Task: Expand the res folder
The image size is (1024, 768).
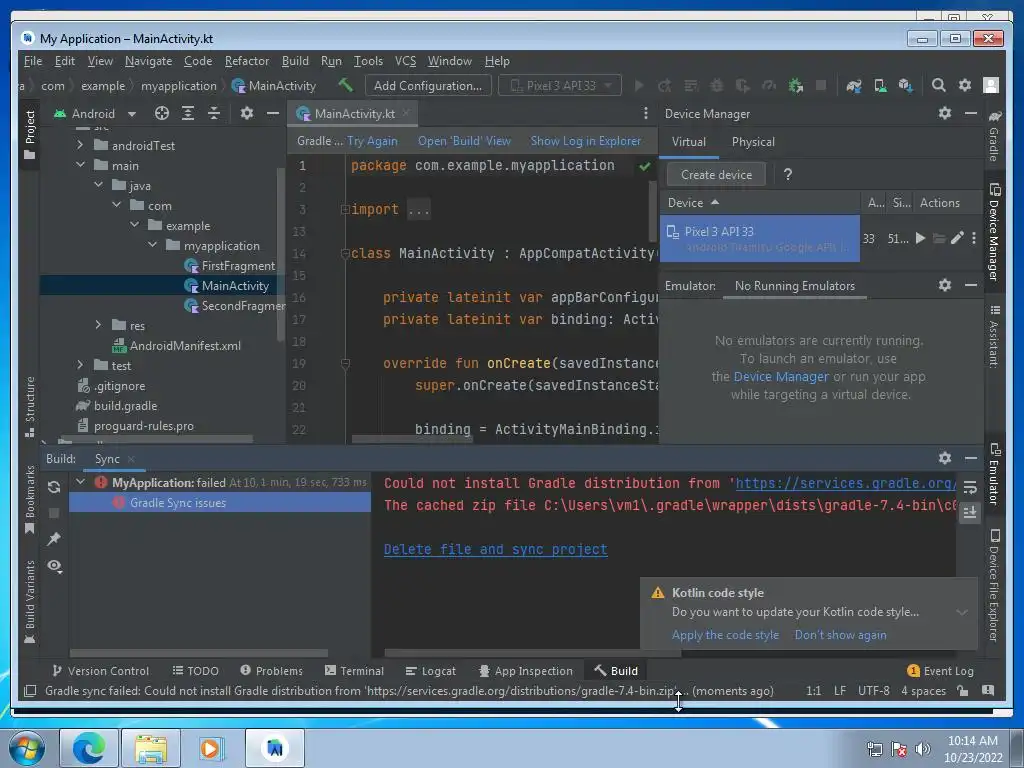Action: coord(99,325)
